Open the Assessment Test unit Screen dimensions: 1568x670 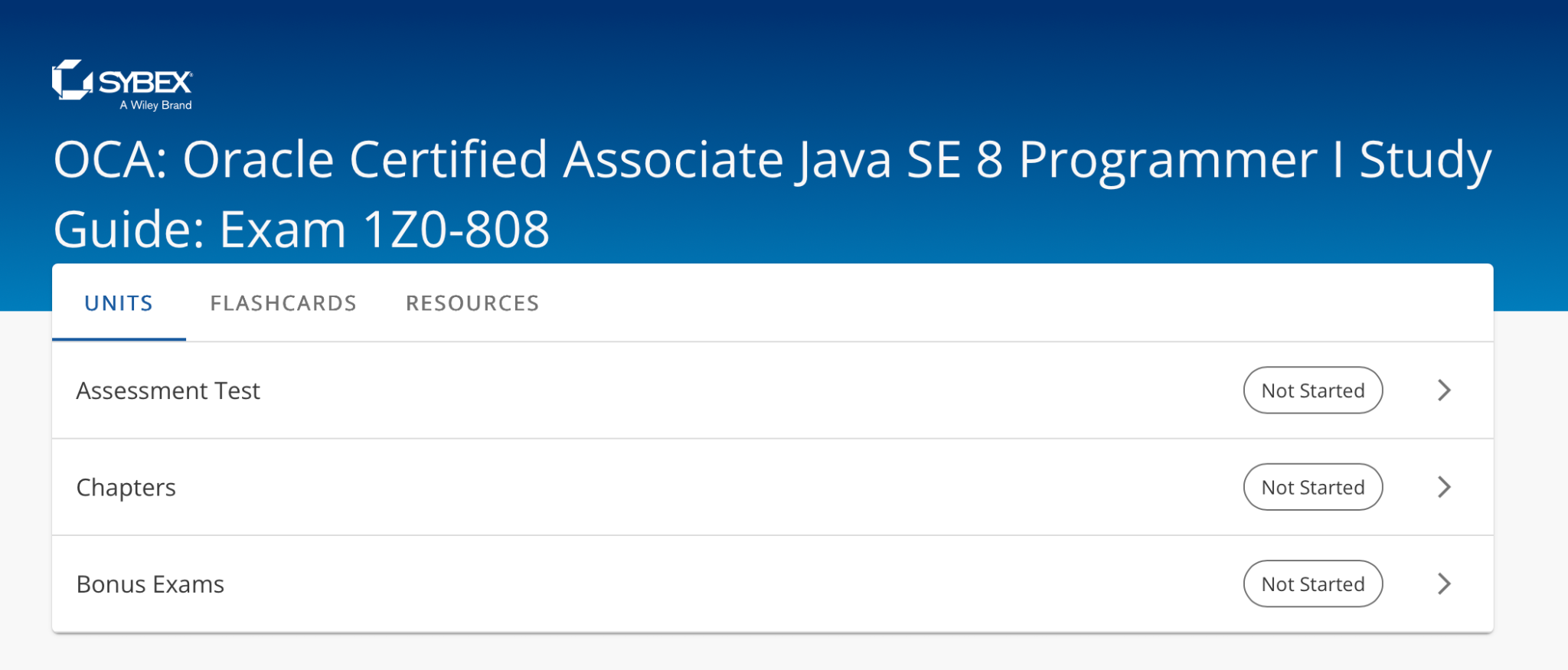[168, 391]
